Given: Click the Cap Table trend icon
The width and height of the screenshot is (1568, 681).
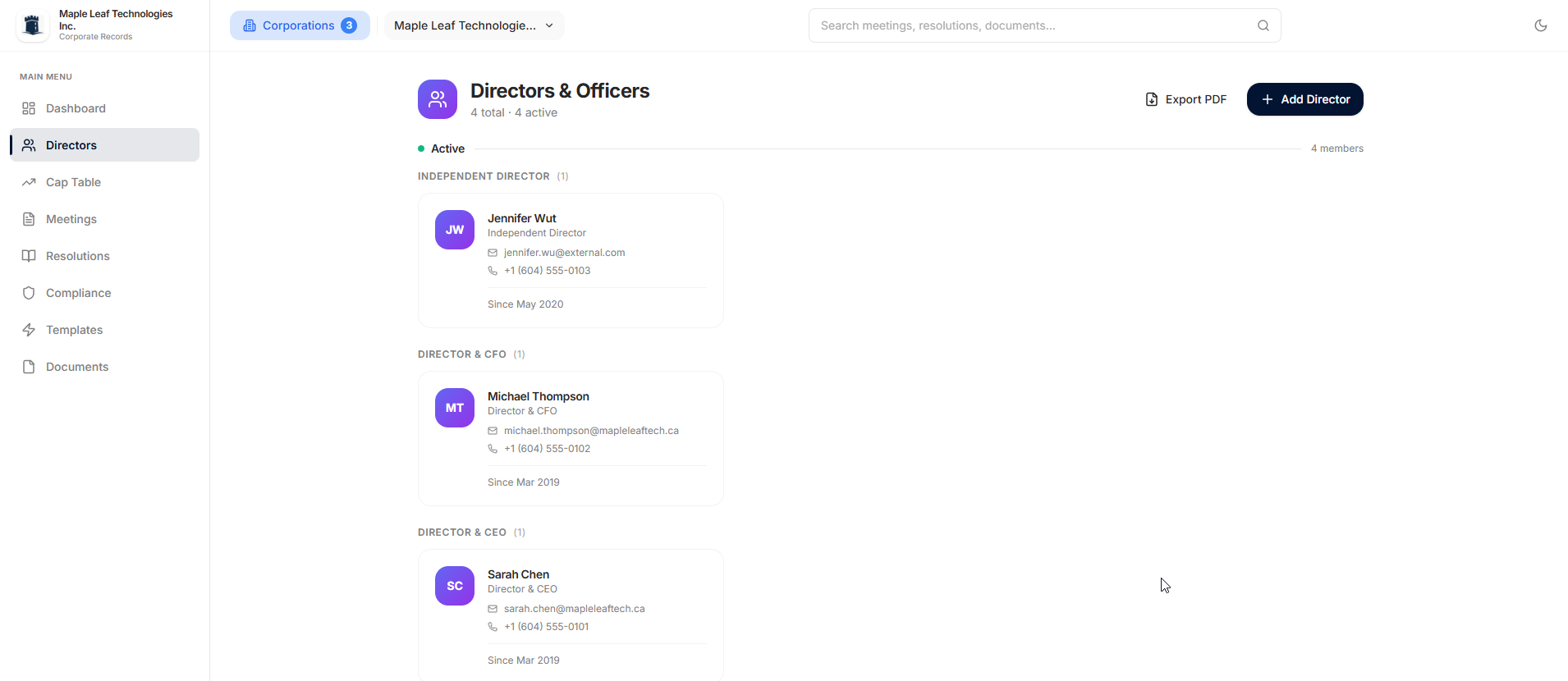Looking at the screenshot, I should [29, 182].
